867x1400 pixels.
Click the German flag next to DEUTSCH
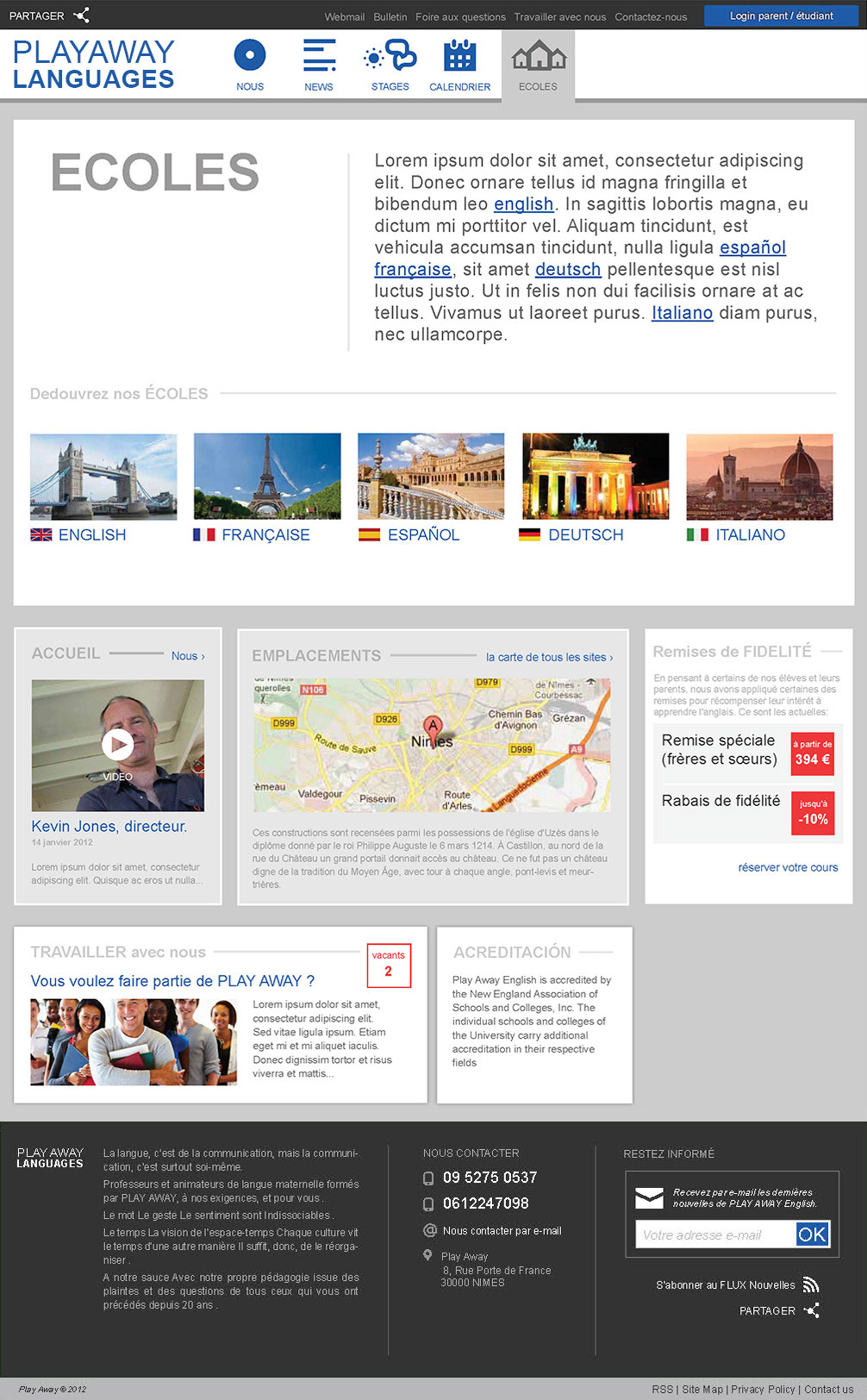pos(529,534)
